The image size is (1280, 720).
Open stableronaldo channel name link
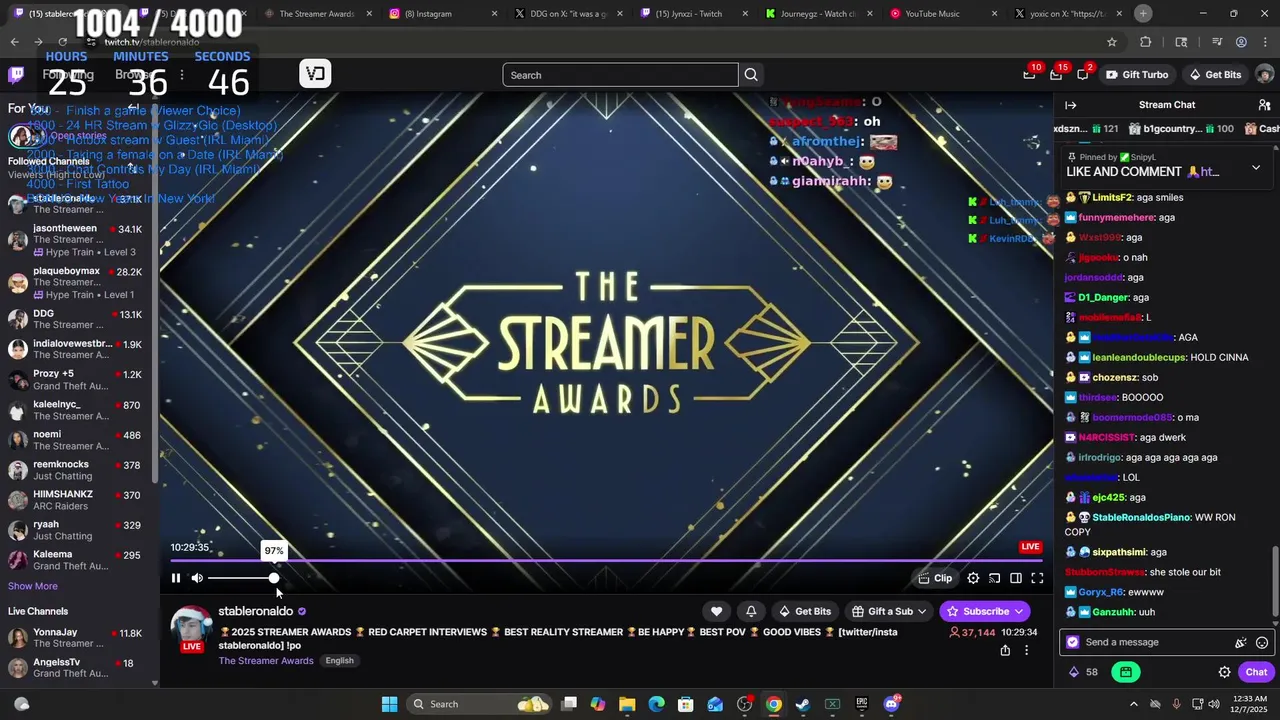pos(256,611)
